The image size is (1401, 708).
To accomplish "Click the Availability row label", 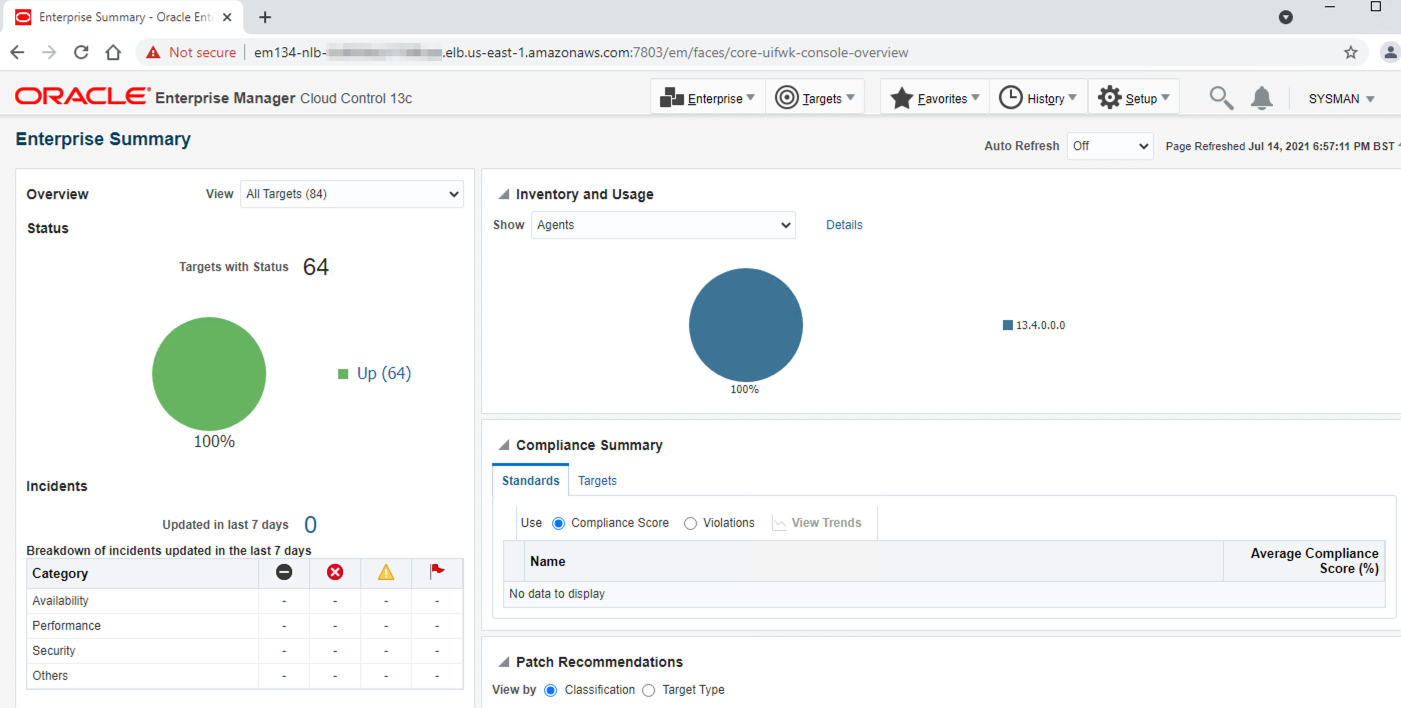I will [60, 601].
